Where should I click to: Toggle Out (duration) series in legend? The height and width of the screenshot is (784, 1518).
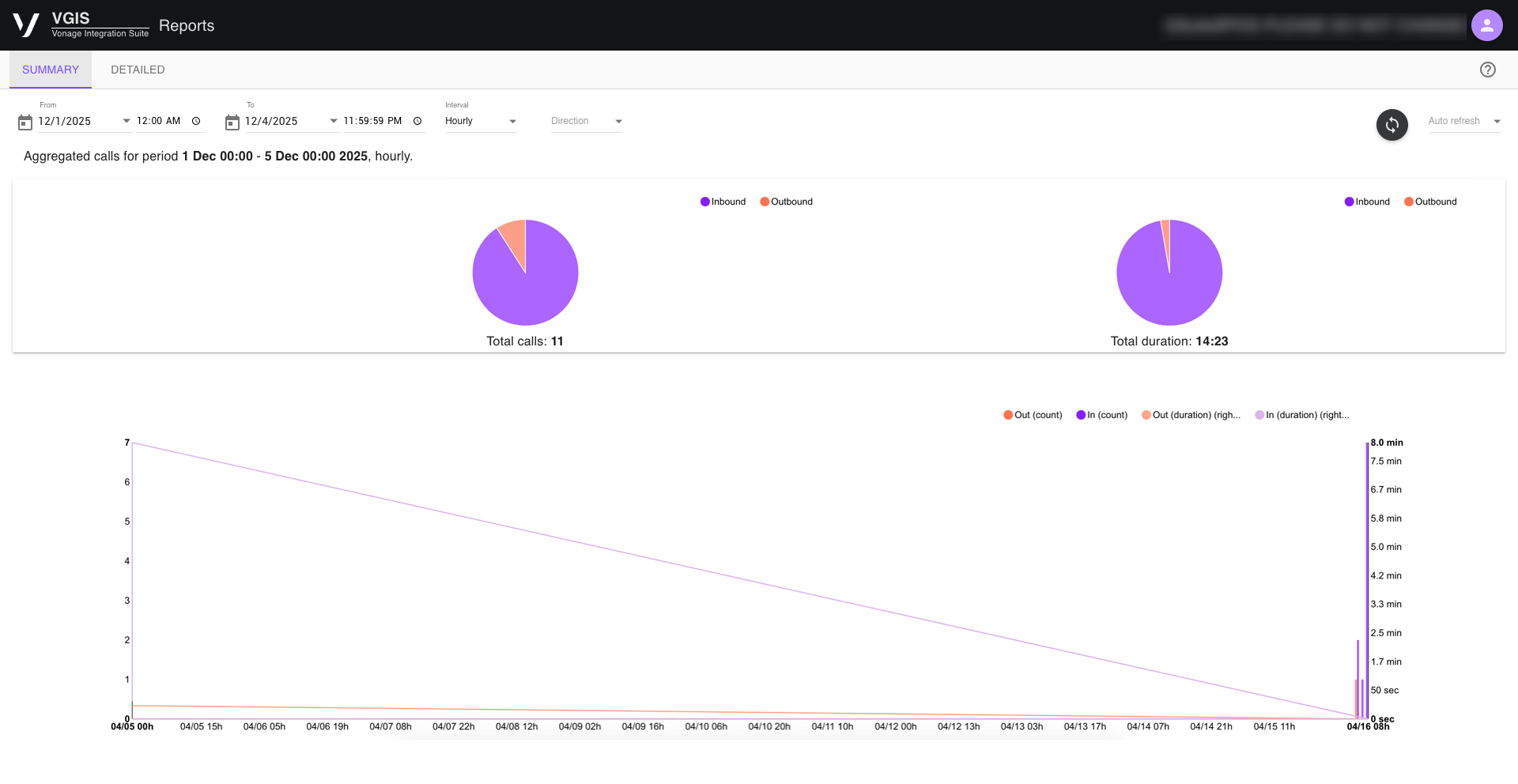click(1191, 415)
